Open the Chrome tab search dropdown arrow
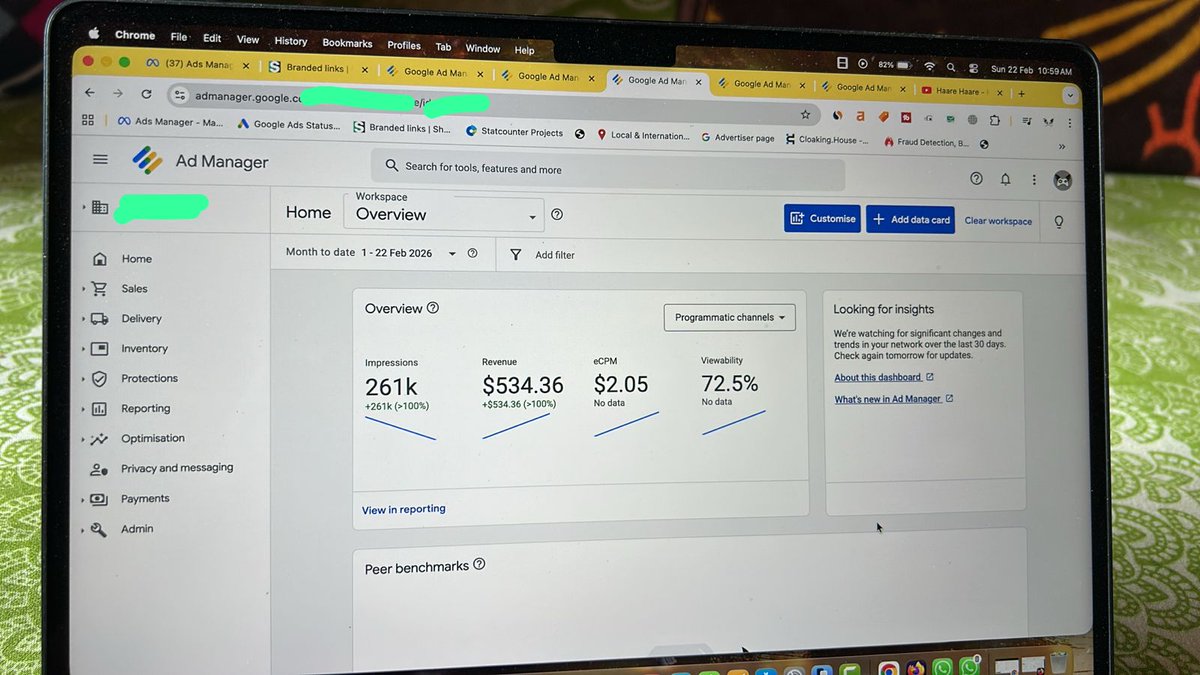 pyautogui.click(x=1071, y=94)
